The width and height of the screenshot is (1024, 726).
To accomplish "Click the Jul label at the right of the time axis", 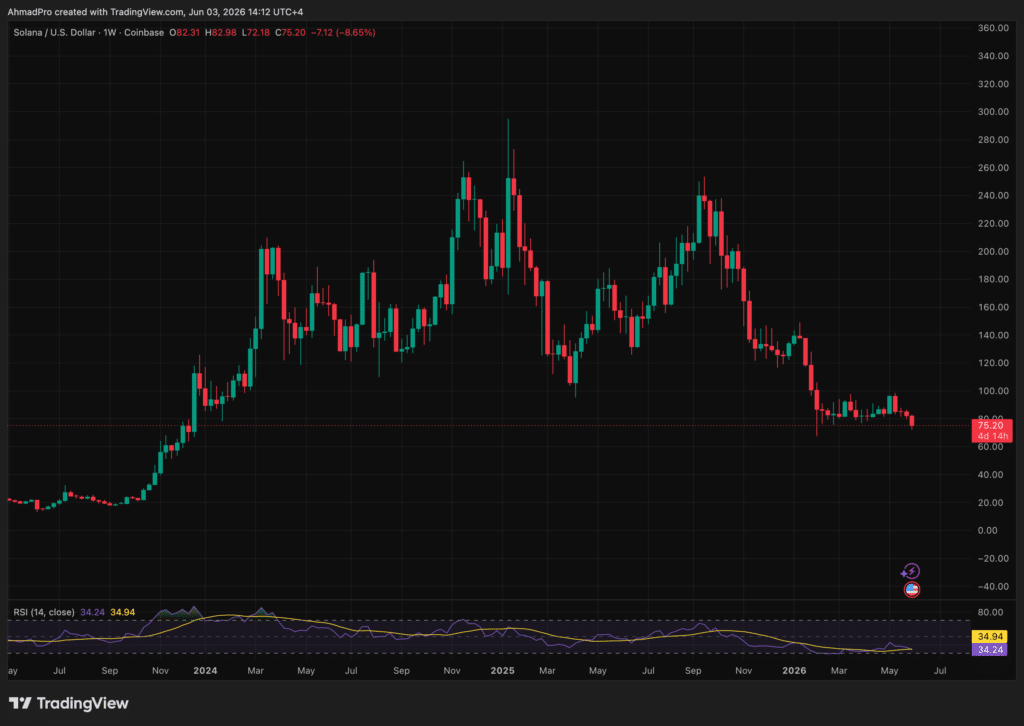I will [940, 671].
